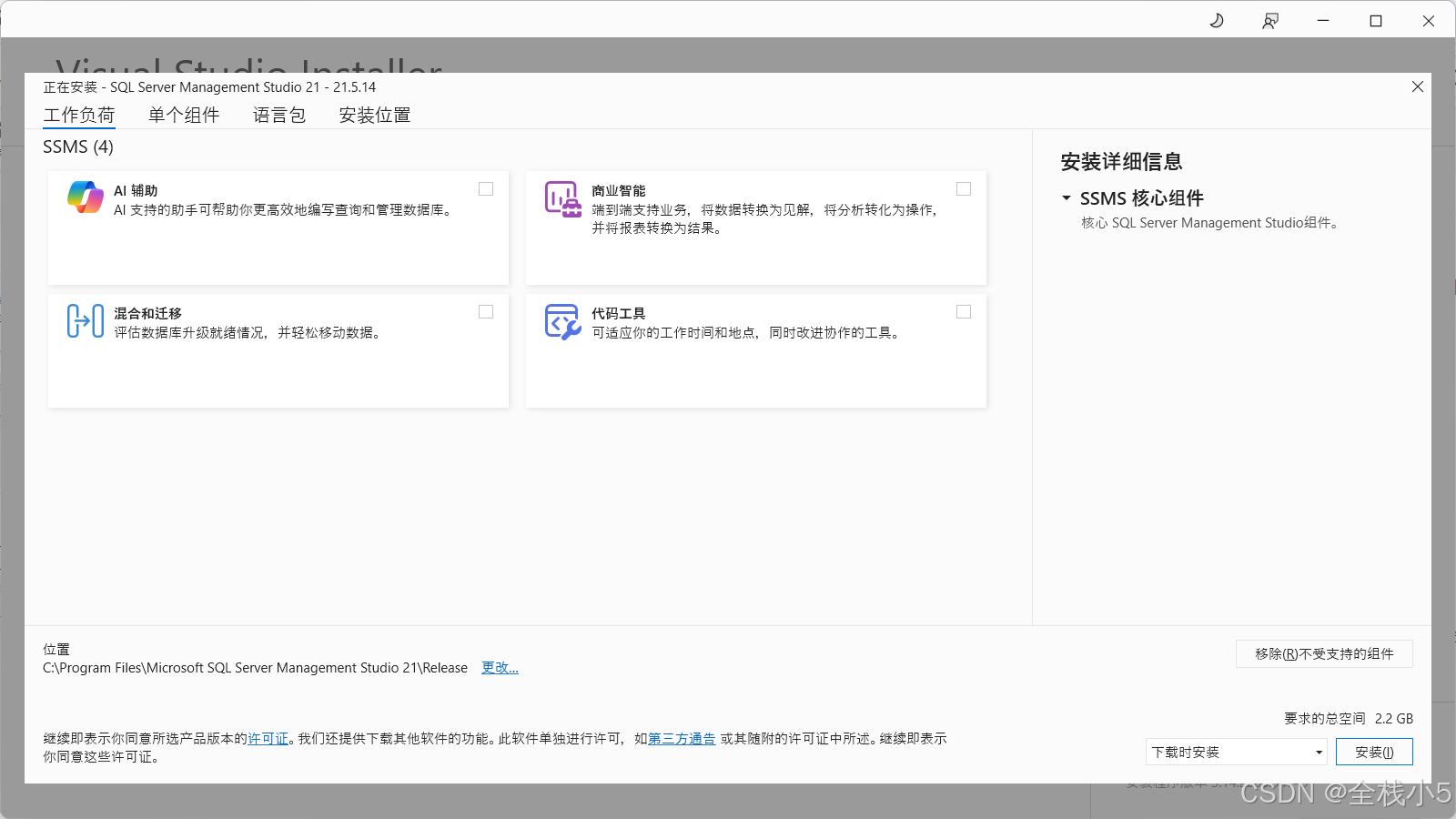Image resolution: width=1456 pixels, height=819 pixels.
Task: Click the 商业智能 chart icon
Action: (x=563, y=198)
